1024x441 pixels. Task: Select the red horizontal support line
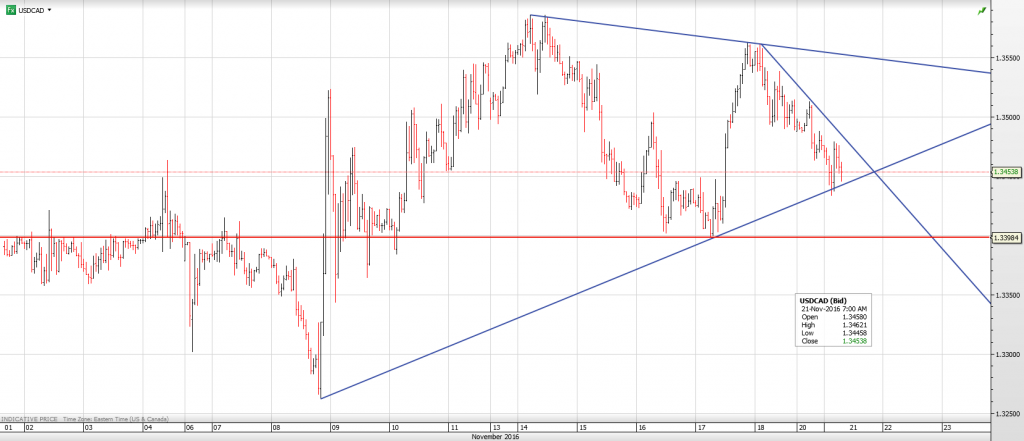500,238
